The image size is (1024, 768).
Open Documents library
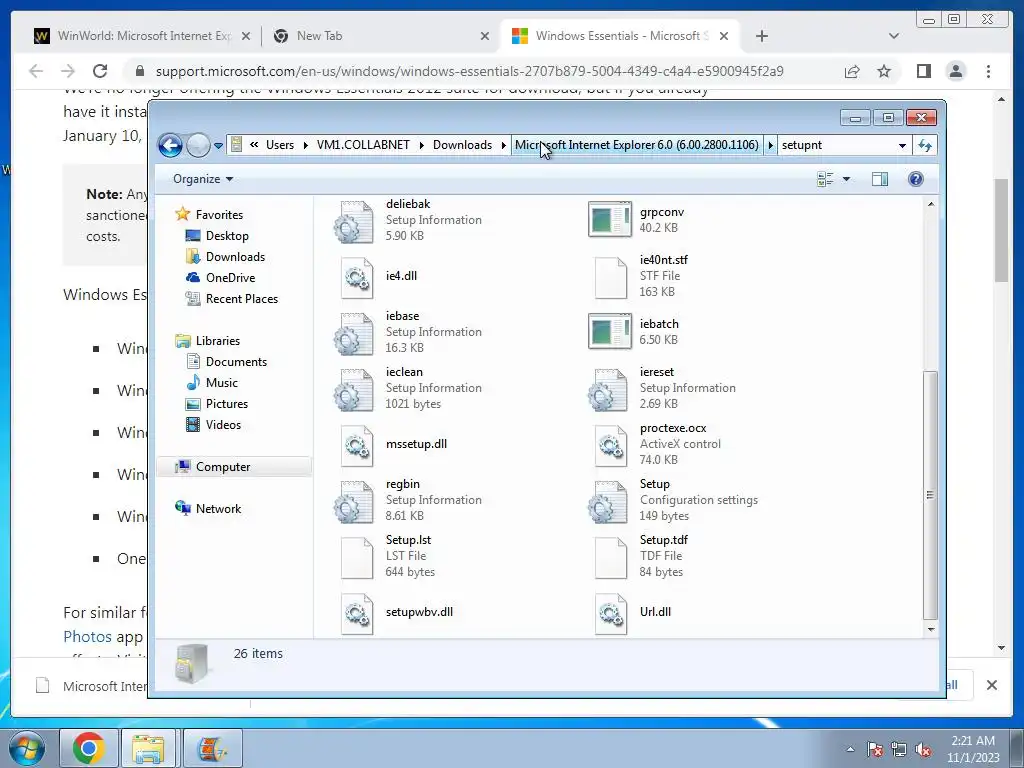coord(236,362)
